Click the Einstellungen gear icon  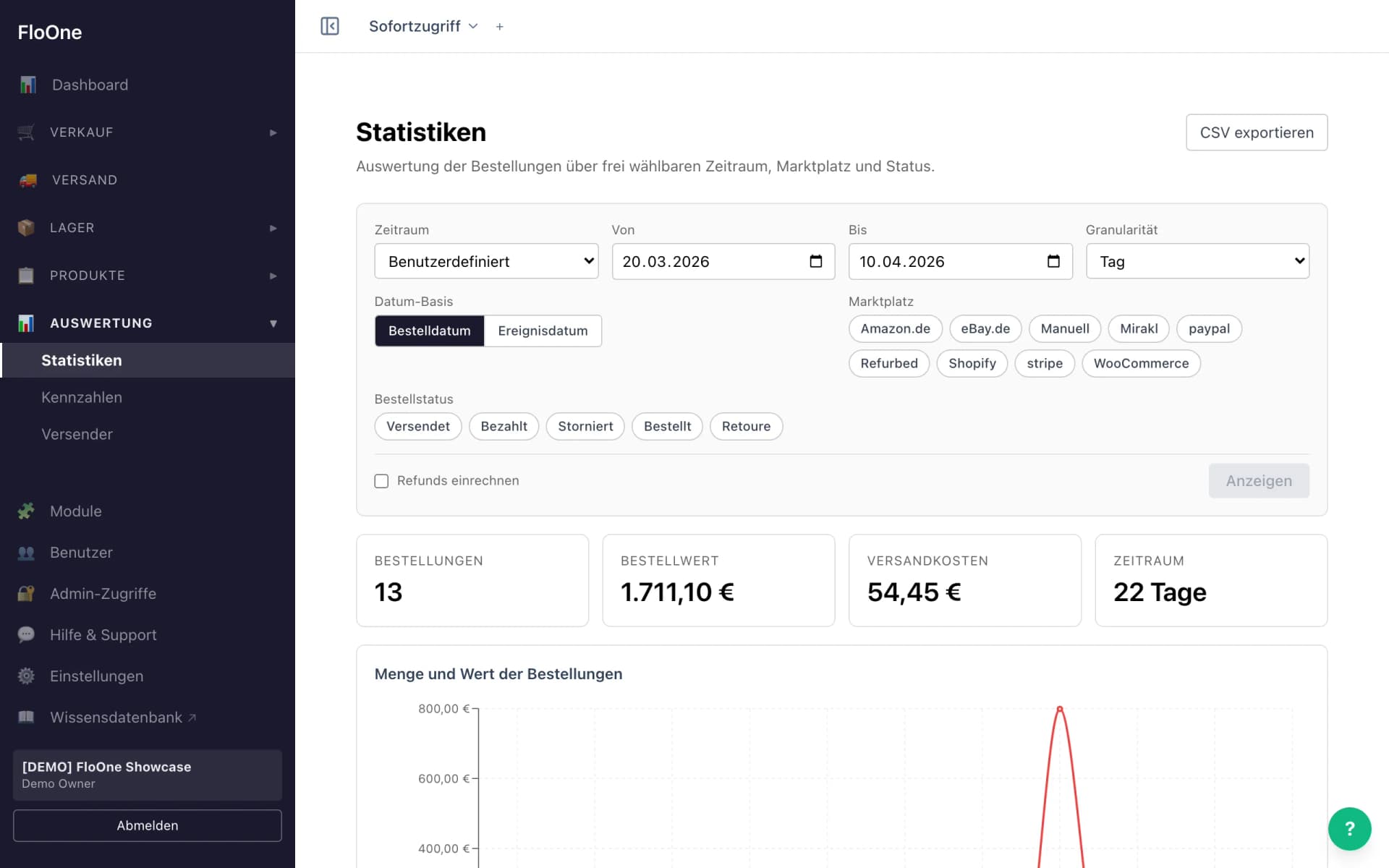tap(26, 676)
